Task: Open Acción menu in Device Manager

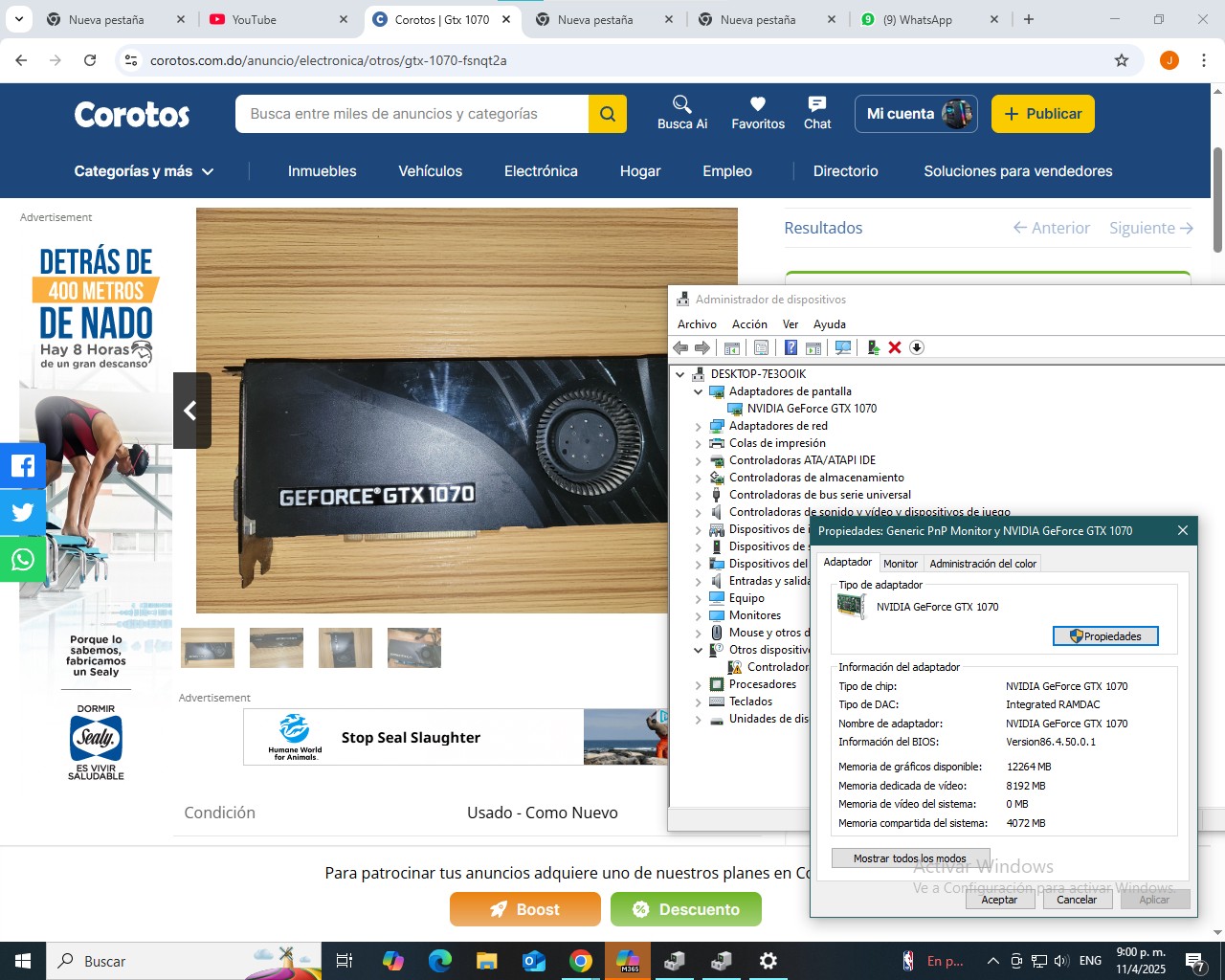Action: coord(749,324)
